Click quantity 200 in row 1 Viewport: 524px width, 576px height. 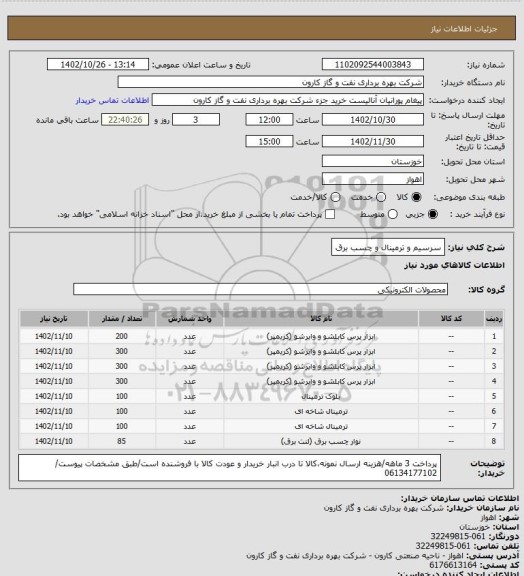(x=122, y=336)
